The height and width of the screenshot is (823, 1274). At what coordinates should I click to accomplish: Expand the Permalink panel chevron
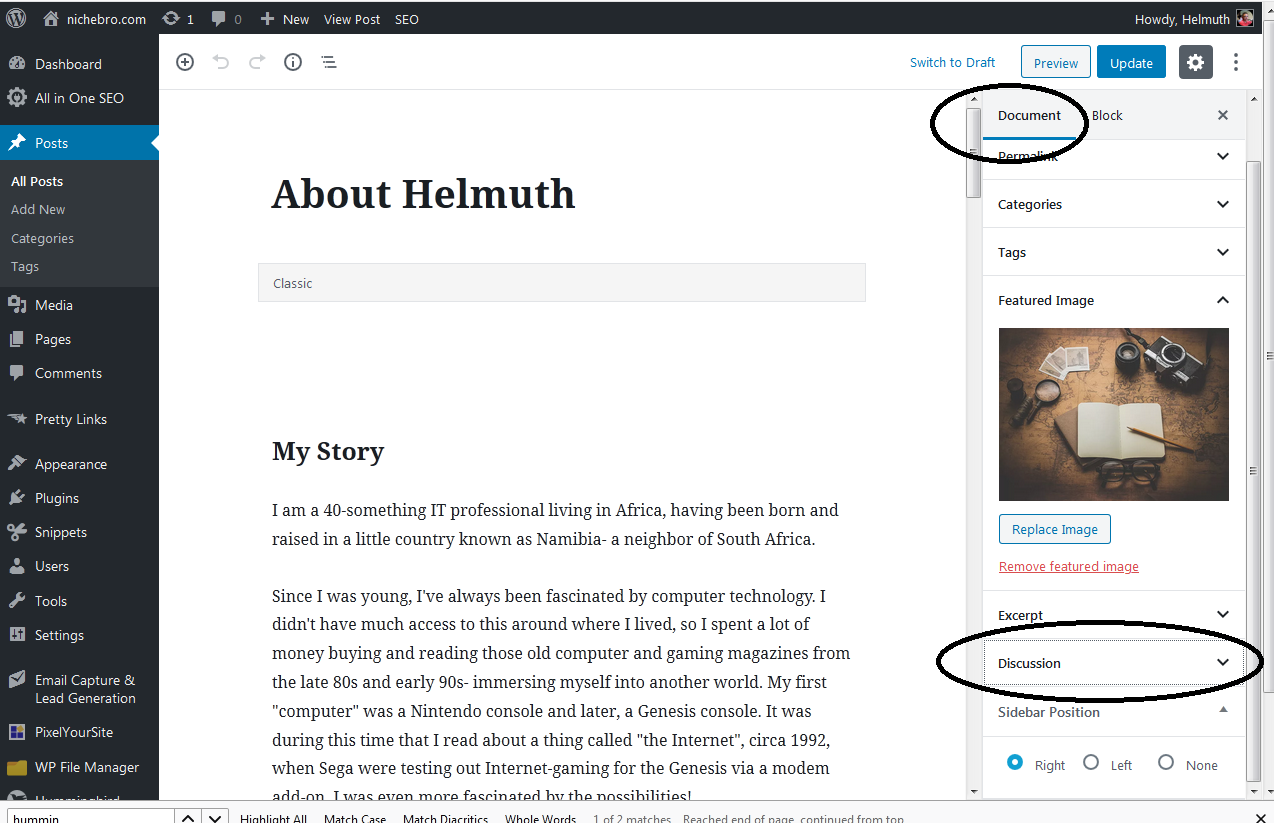click(1223, 156)
